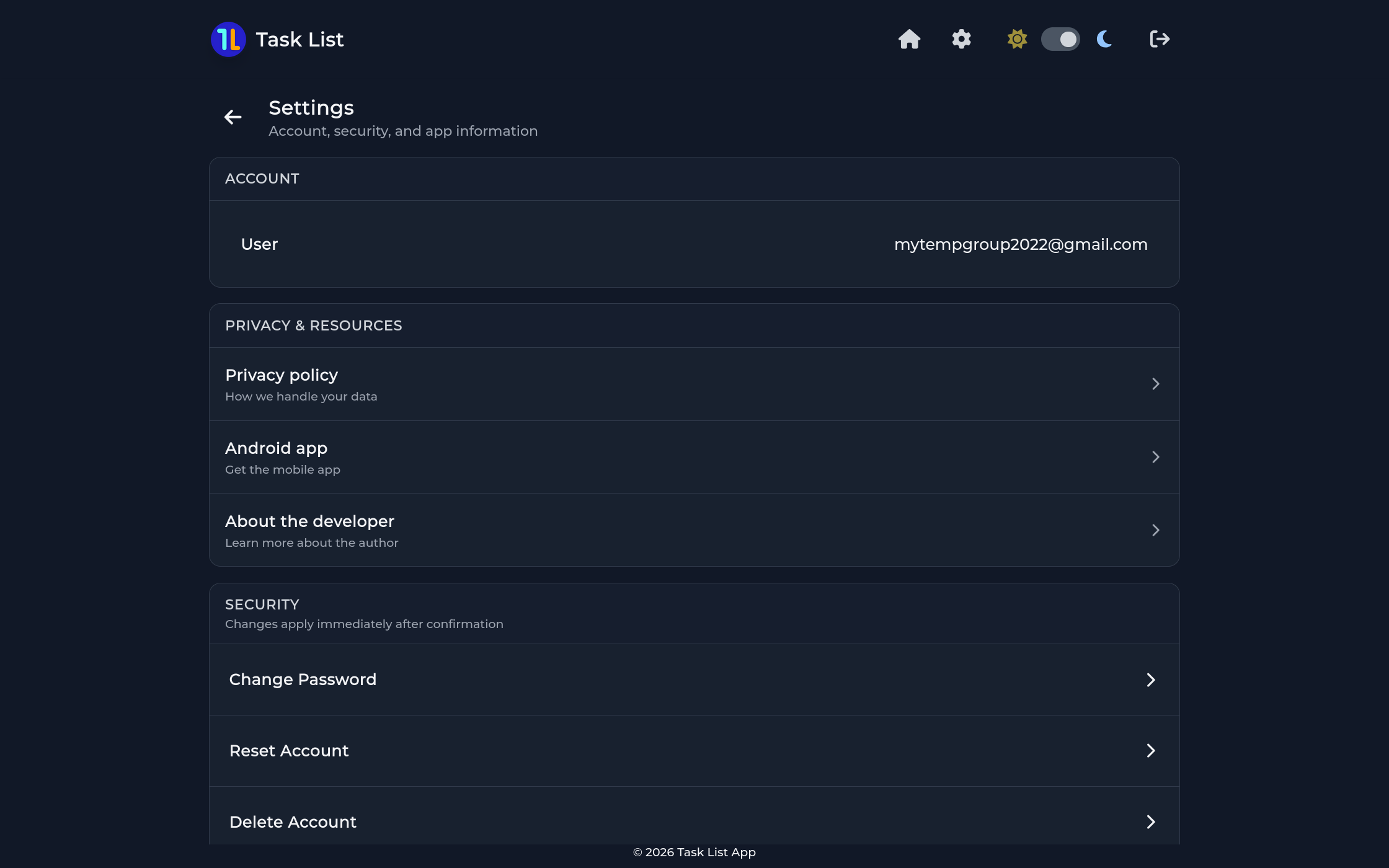The width and height of the screenshot is (1389, 868).
Task: Click the PRIVACY & RESOURCES header
Action: (x=313, y=325)
